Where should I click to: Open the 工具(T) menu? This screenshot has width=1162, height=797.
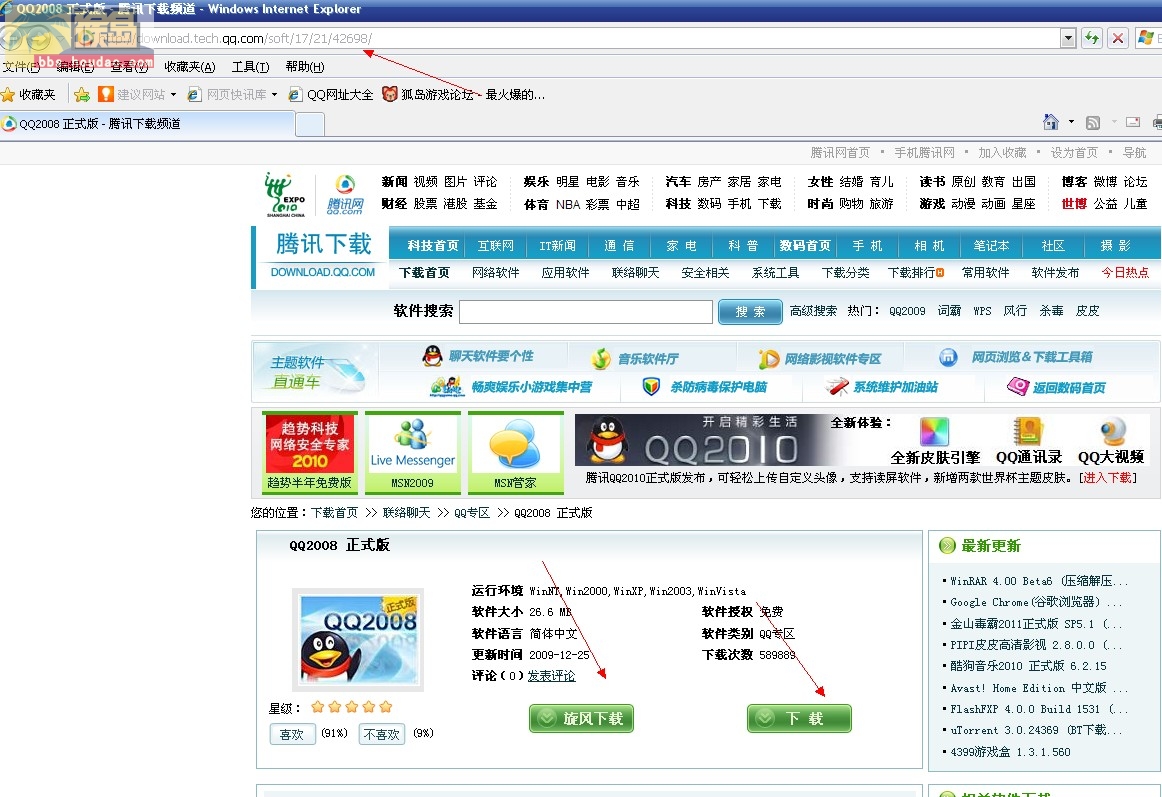click(250, 67)
